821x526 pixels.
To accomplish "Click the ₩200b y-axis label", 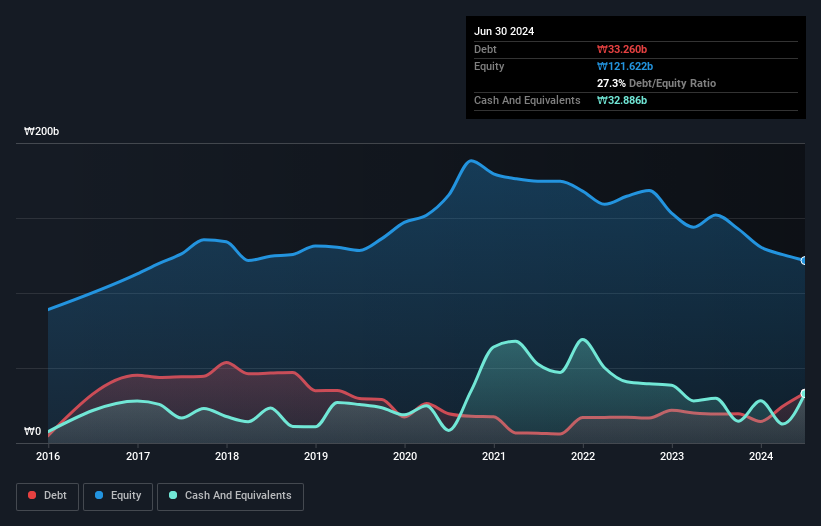I will (x=41, y=131).
